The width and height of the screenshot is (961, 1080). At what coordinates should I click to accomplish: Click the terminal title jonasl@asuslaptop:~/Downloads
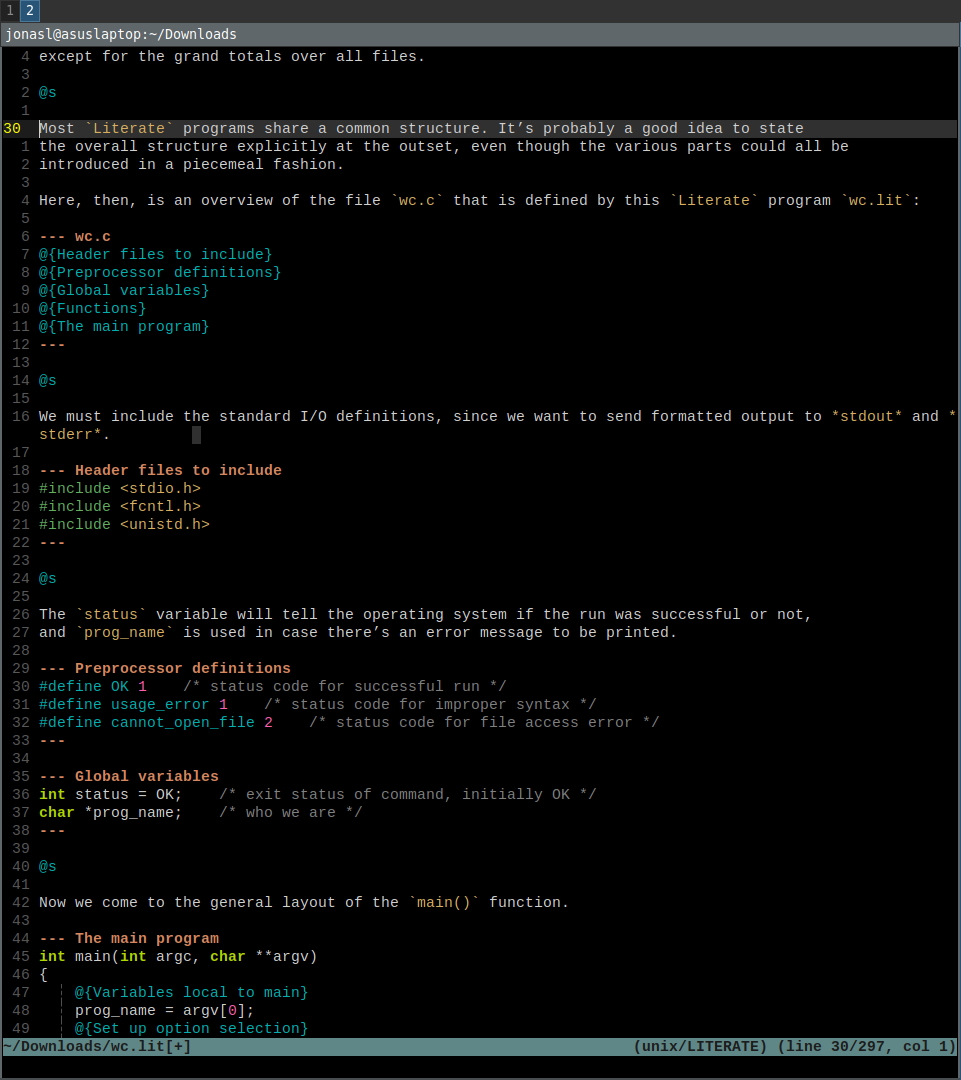[121, 34]
